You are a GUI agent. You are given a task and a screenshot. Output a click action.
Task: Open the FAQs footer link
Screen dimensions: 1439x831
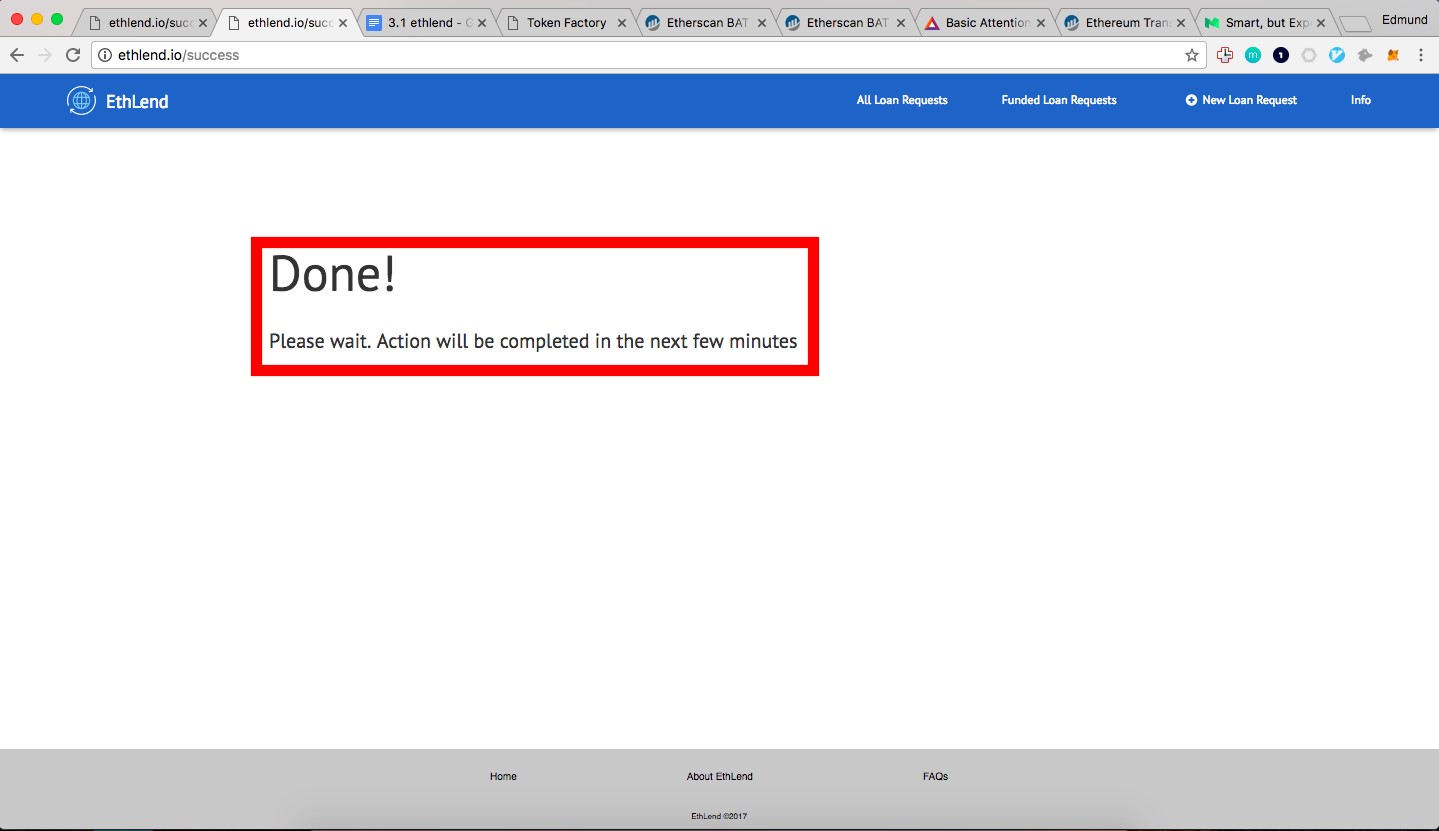click(935, 777)
